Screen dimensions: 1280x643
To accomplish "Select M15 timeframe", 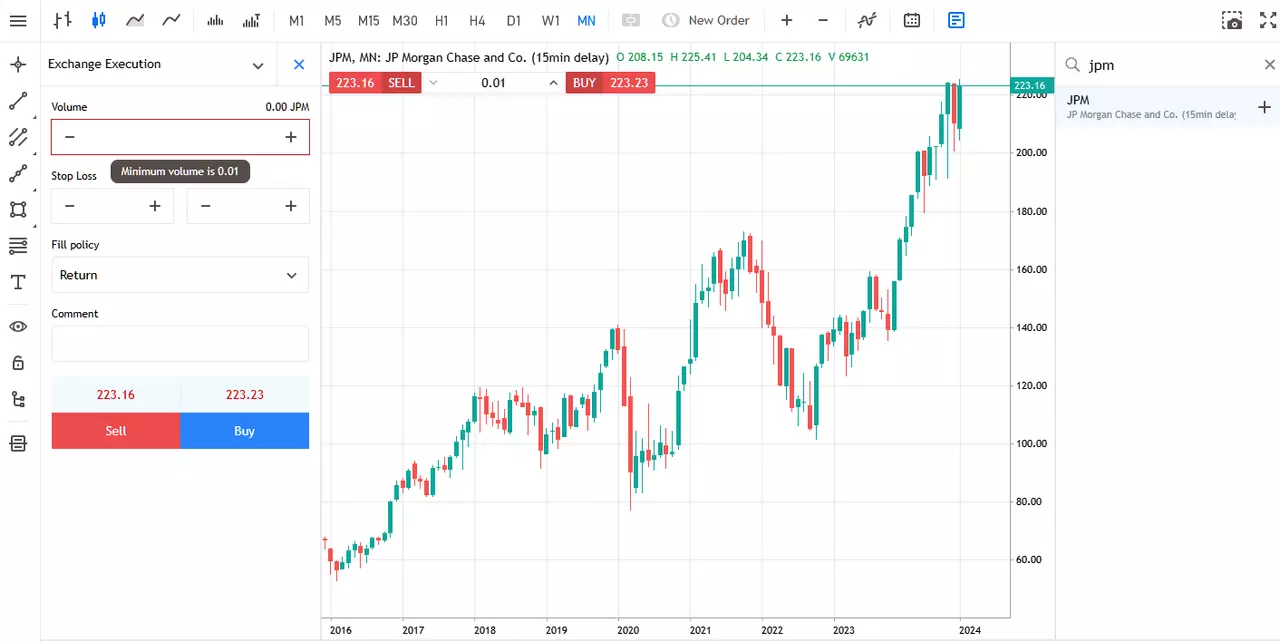I will [368, 20].
